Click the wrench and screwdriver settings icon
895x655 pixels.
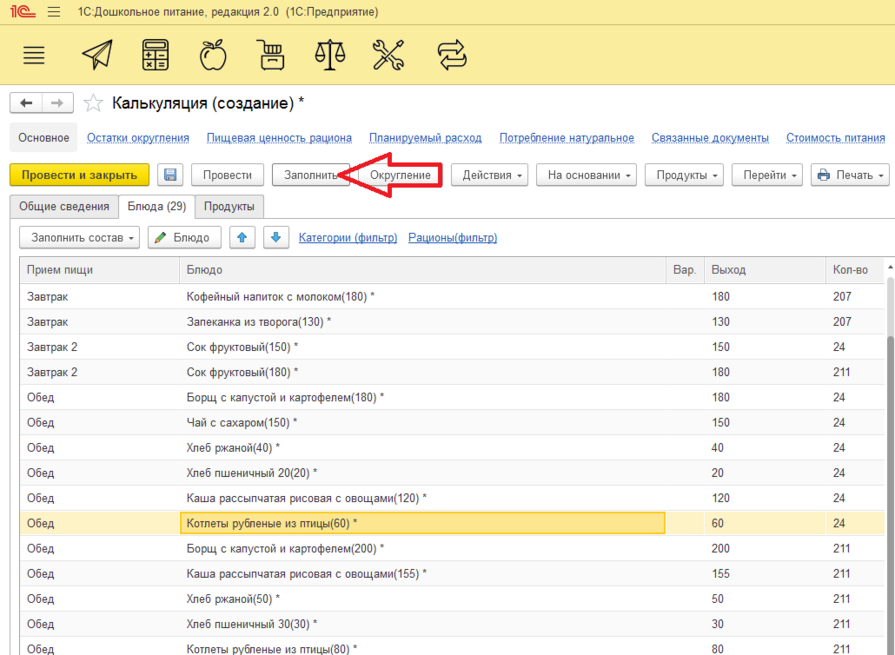pyautogui.click(x=387, y=55)
